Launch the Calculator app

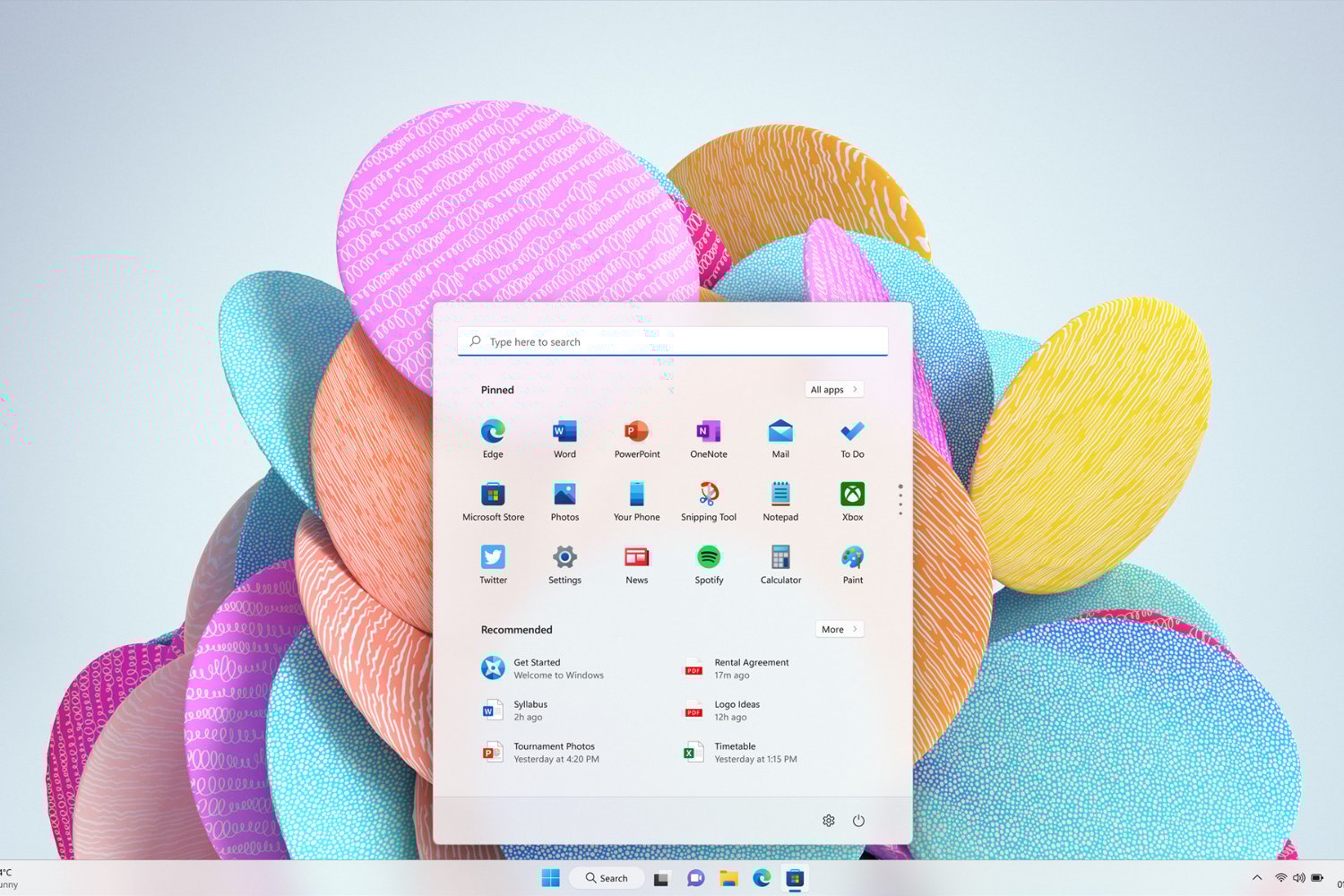780,564
